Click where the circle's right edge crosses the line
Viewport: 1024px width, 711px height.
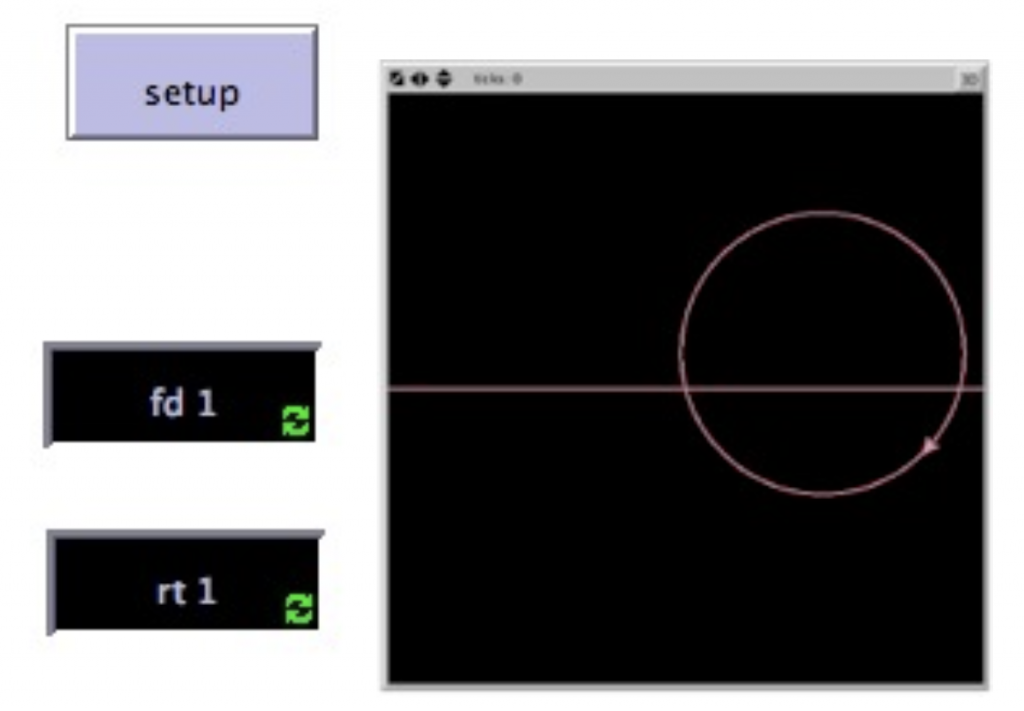[x=960, y=388]
